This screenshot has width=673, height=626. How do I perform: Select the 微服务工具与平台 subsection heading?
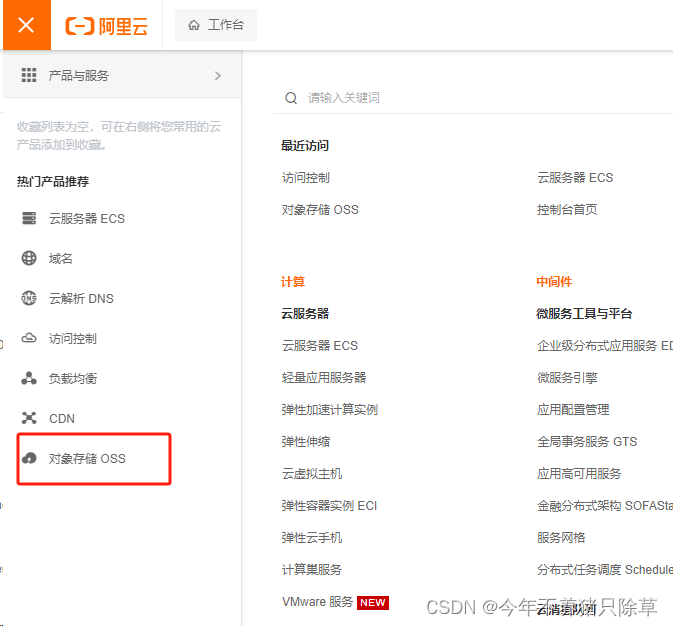point(584,313)
